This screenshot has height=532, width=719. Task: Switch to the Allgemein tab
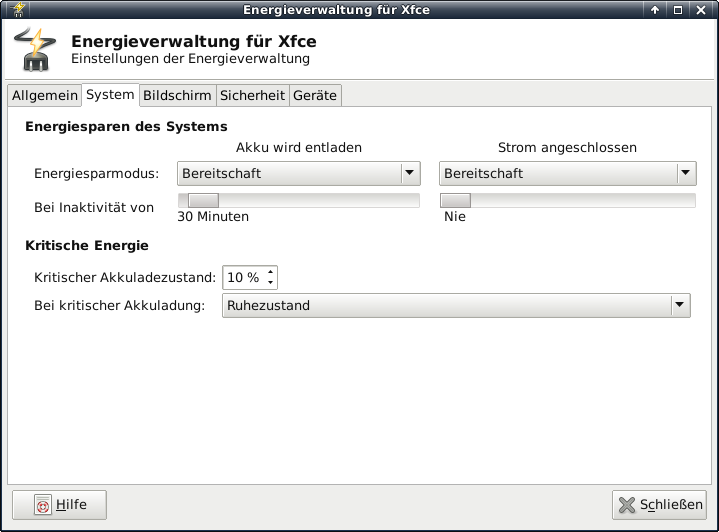pyautogui.click(x=44, y=95)
